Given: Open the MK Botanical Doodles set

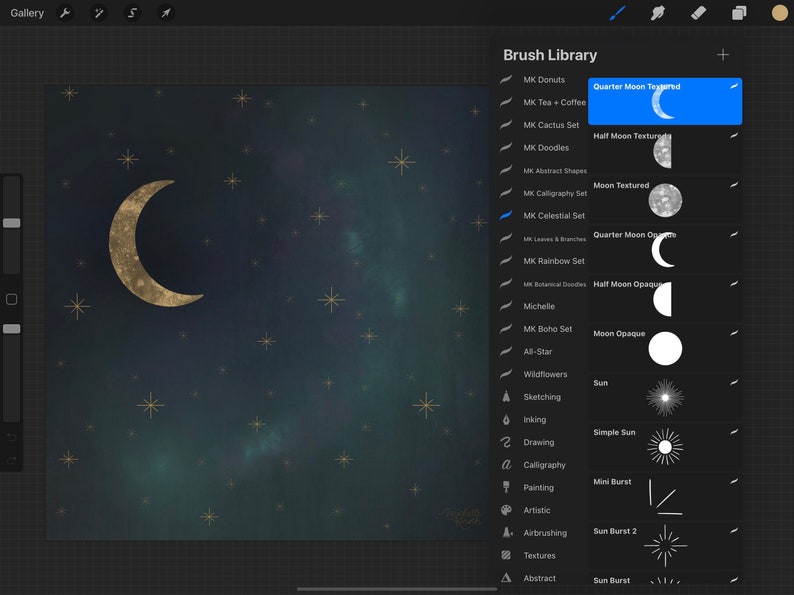Looking at the screenshot, I should [x=543, y=284].
